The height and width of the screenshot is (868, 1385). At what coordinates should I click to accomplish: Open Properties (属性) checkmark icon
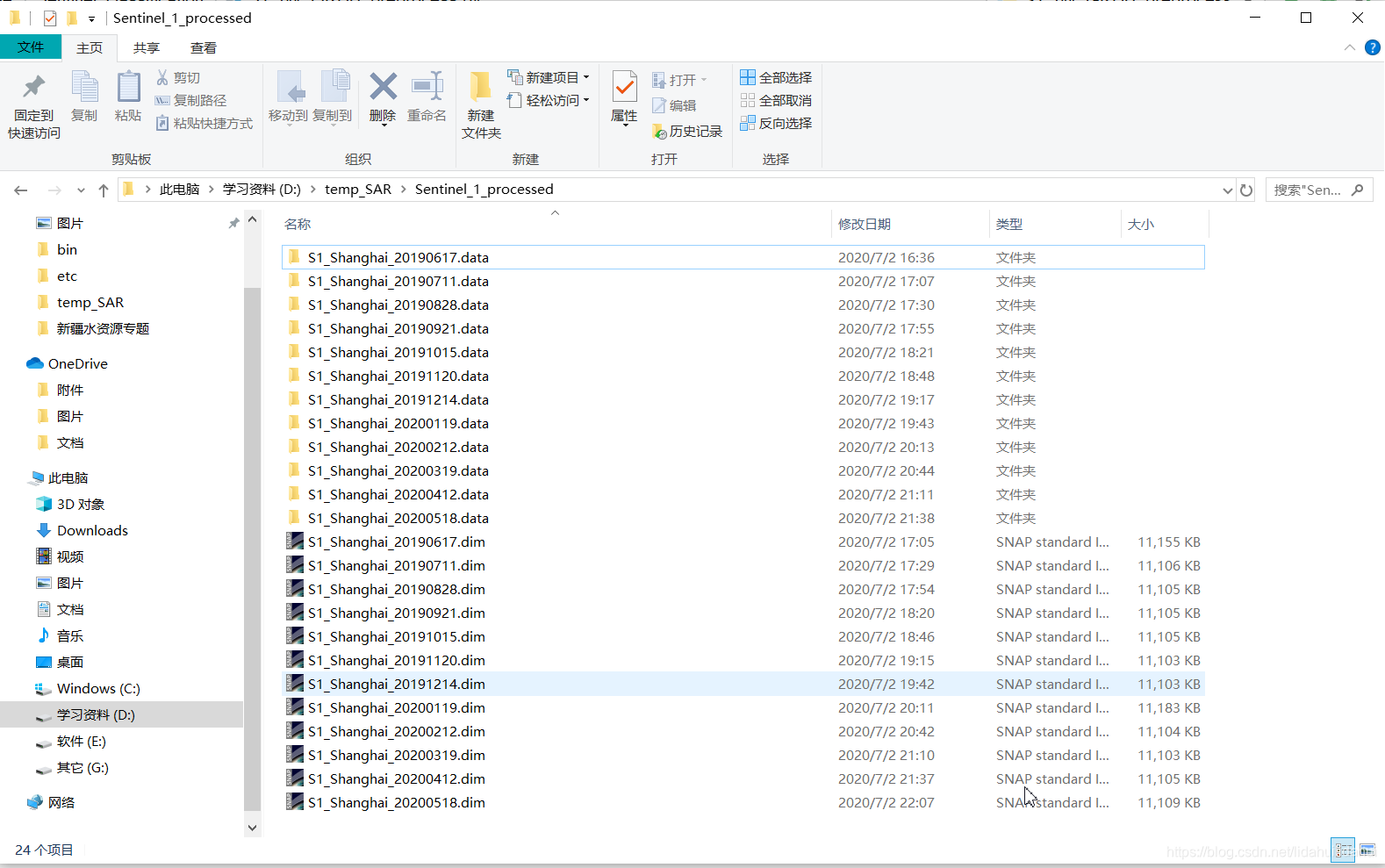[624, 87]
